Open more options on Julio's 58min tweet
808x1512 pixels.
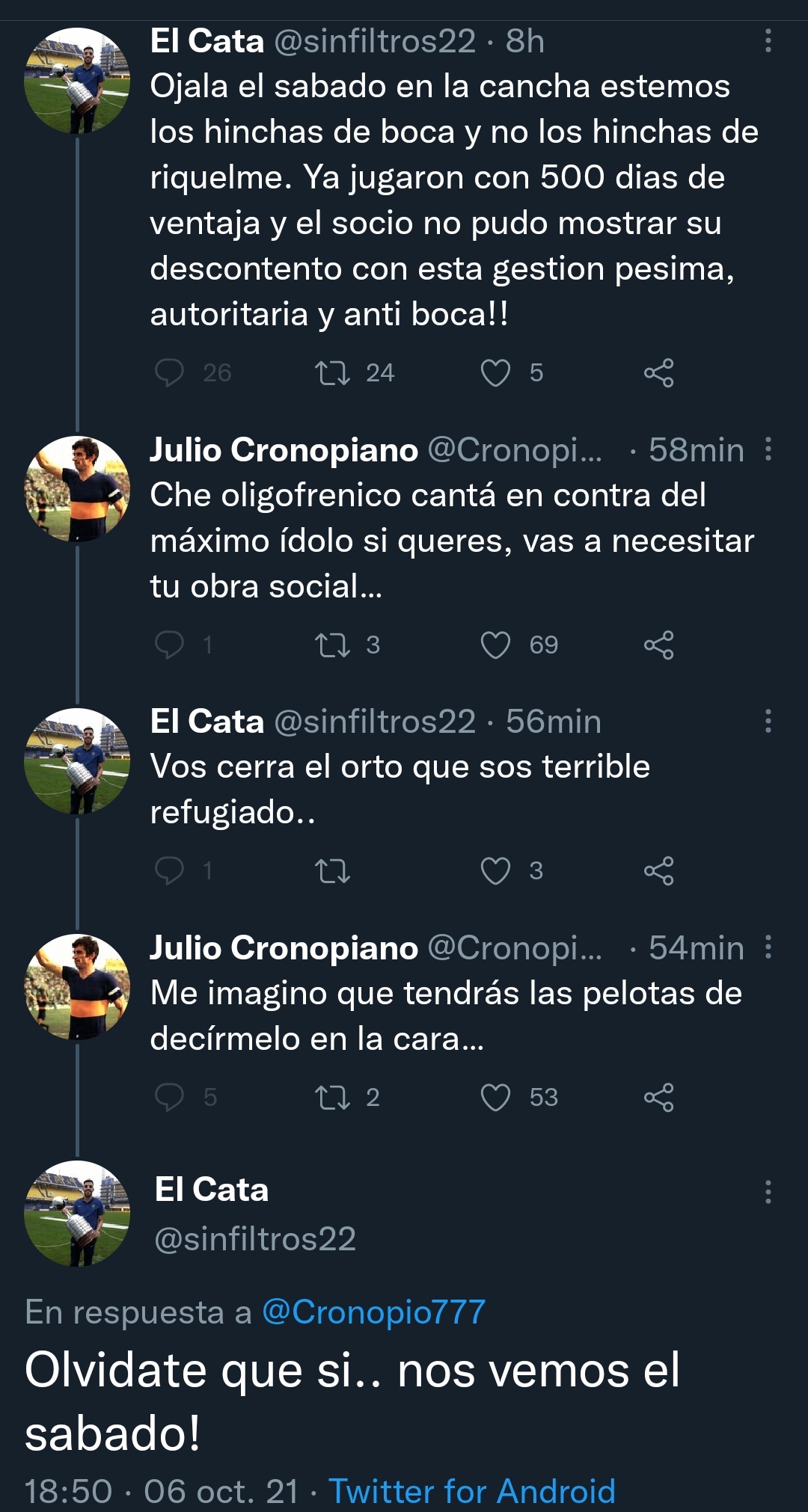768,449
